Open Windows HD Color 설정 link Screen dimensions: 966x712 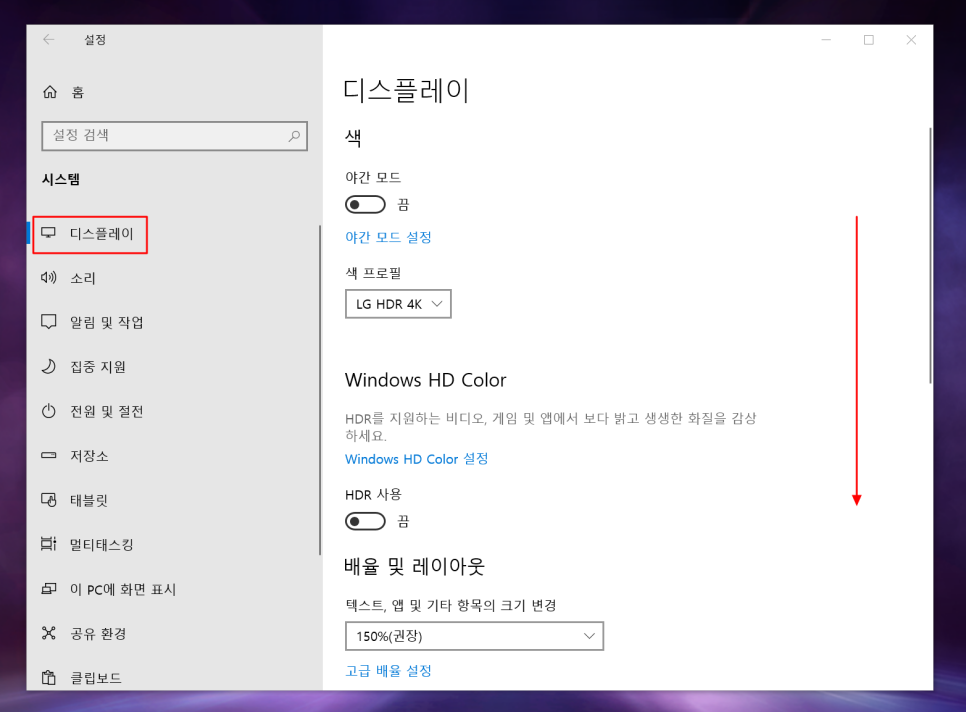(416, 459)
